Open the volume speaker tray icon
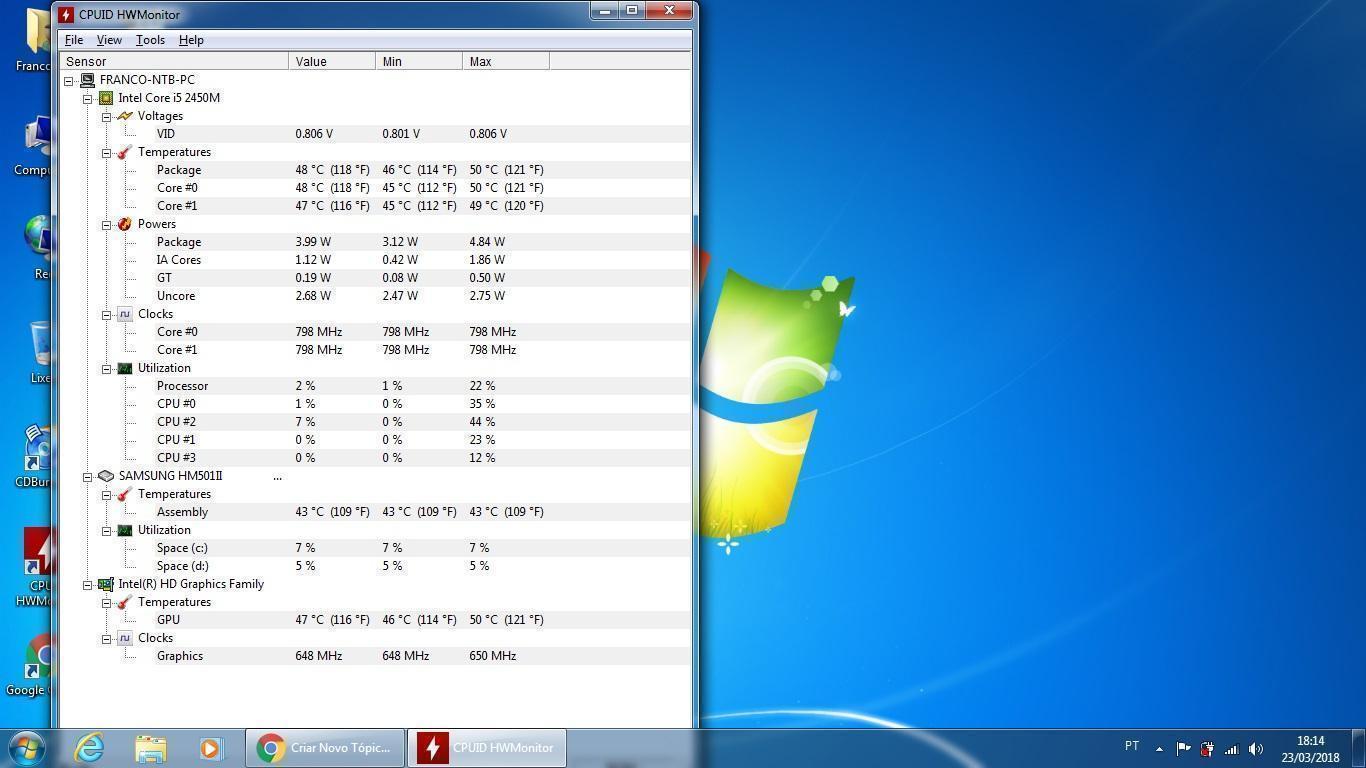 click(x=1256, y=748)
